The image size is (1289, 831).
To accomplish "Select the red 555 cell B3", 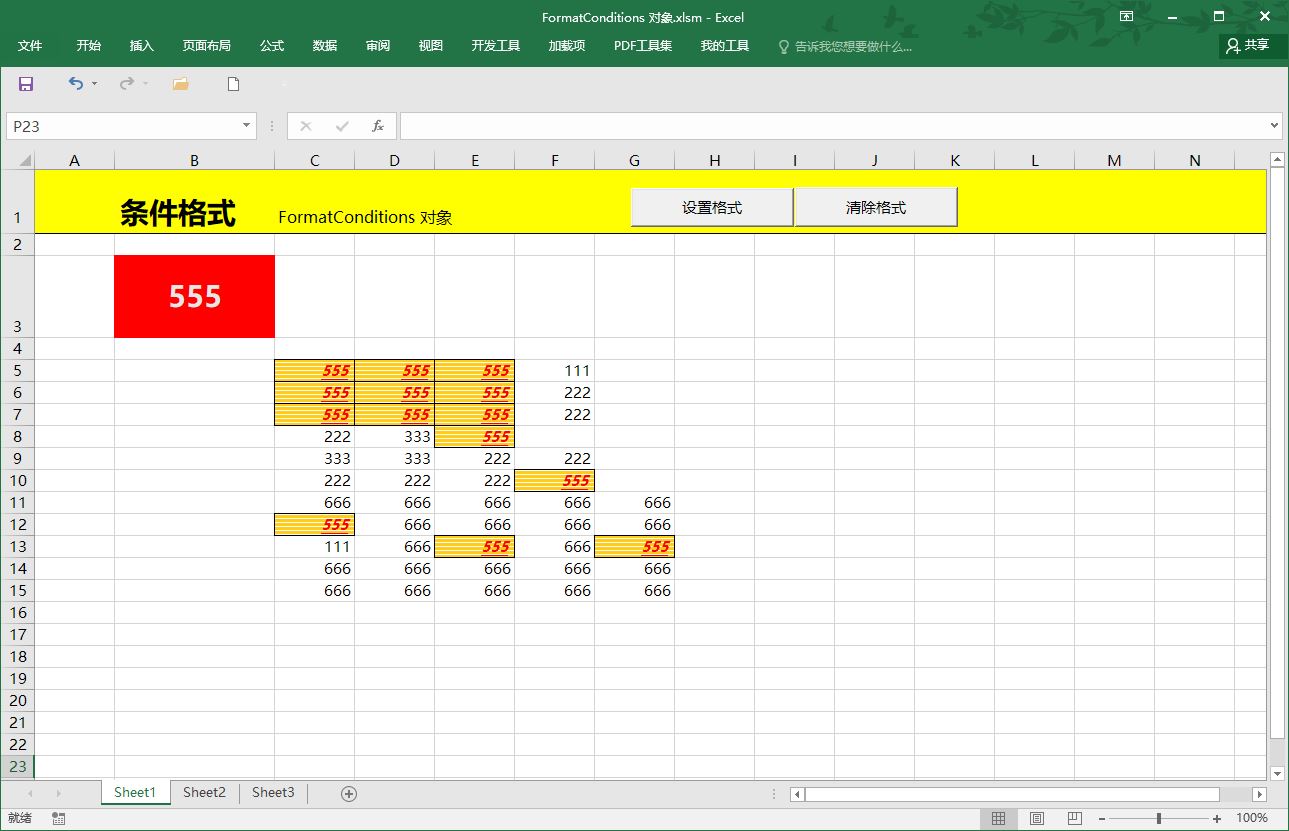I will click(x=195, y=296).
